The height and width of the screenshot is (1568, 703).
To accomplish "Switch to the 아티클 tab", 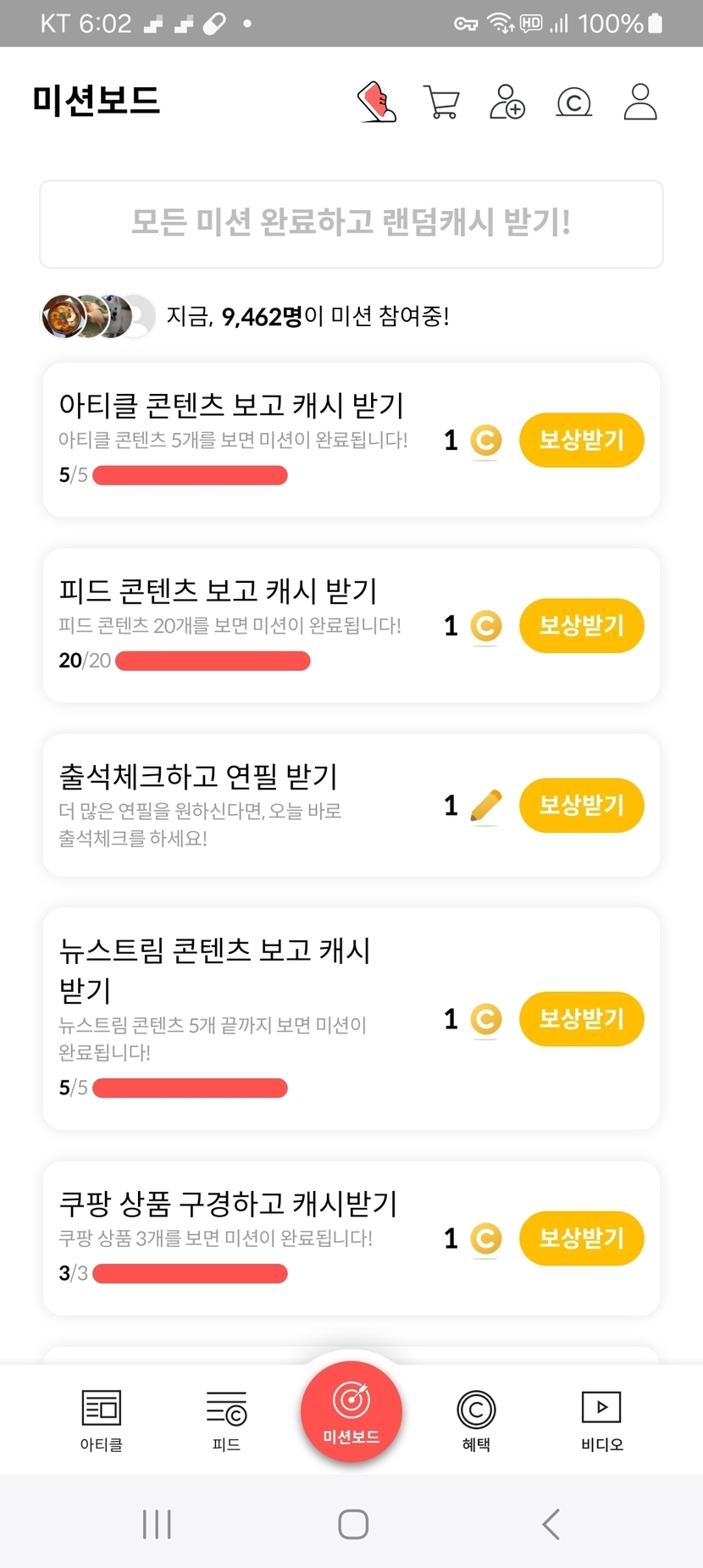I will 102,1420.
